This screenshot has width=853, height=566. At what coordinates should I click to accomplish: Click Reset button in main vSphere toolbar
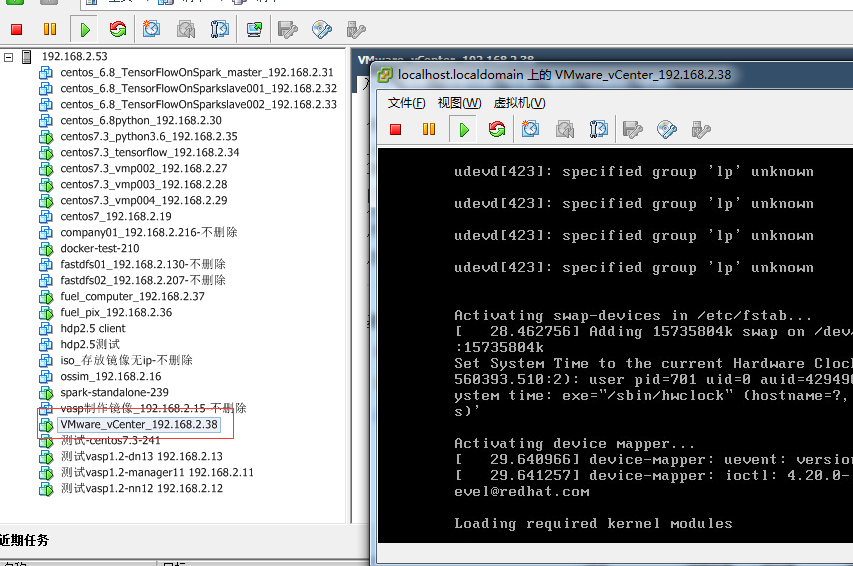pos(118,29)
